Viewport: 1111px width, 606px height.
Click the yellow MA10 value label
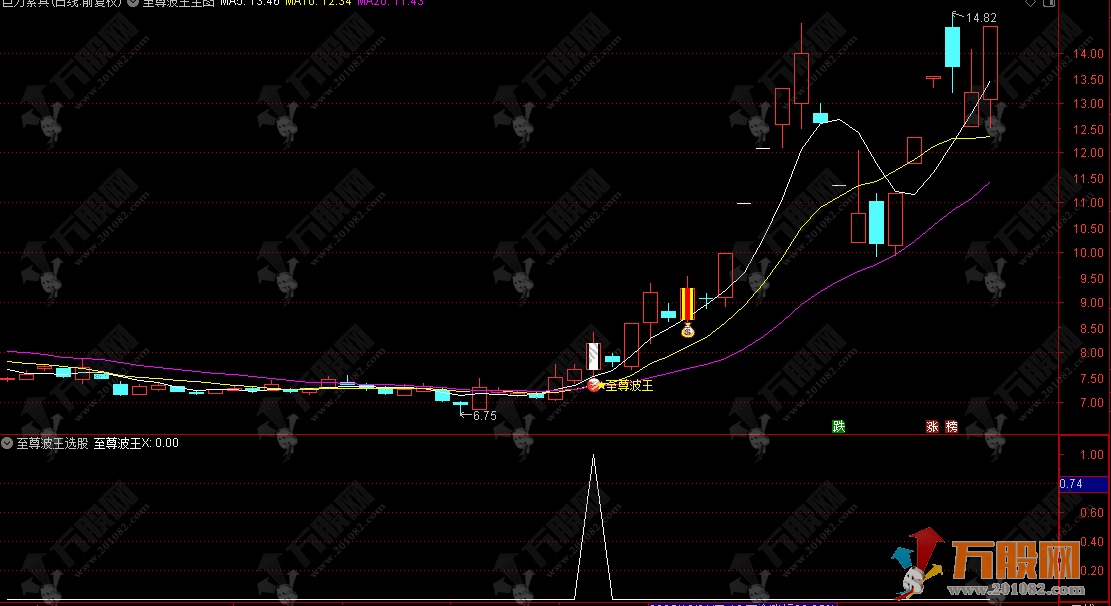(318, 3)
